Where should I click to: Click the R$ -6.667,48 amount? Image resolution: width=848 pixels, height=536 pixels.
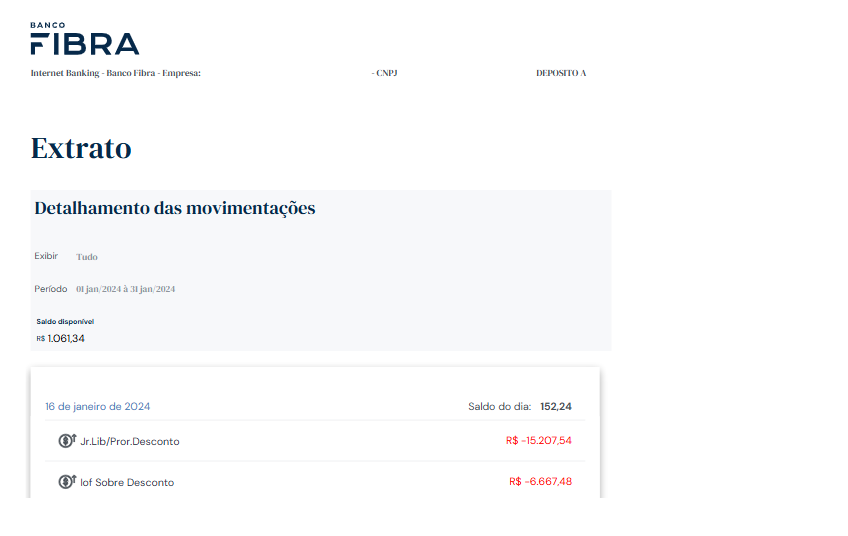tap(540, 481)
